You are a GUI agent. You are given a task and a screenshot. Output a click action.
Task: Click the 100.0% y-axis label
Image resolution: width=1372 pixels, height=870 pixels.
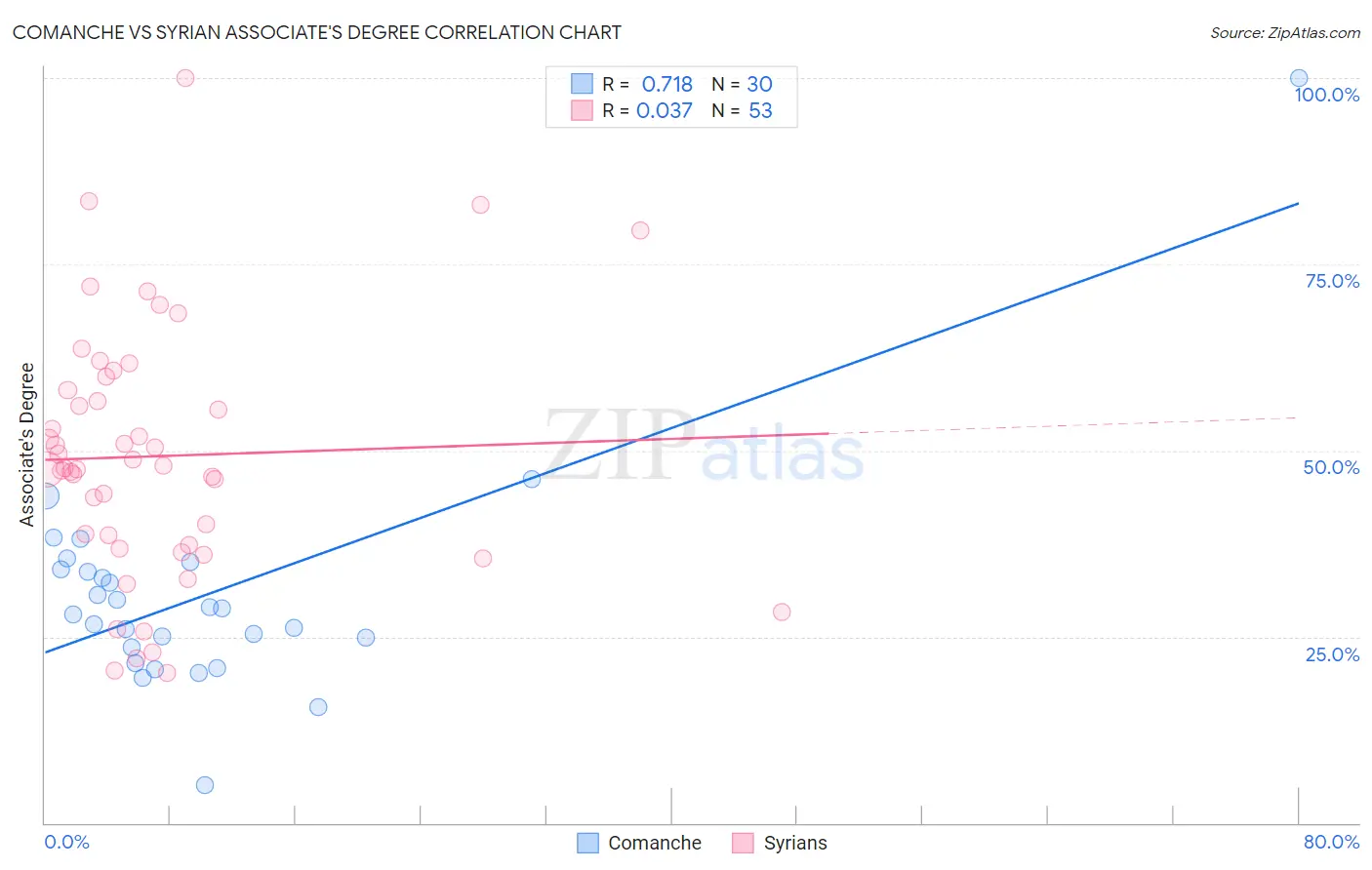point(1327,95)
